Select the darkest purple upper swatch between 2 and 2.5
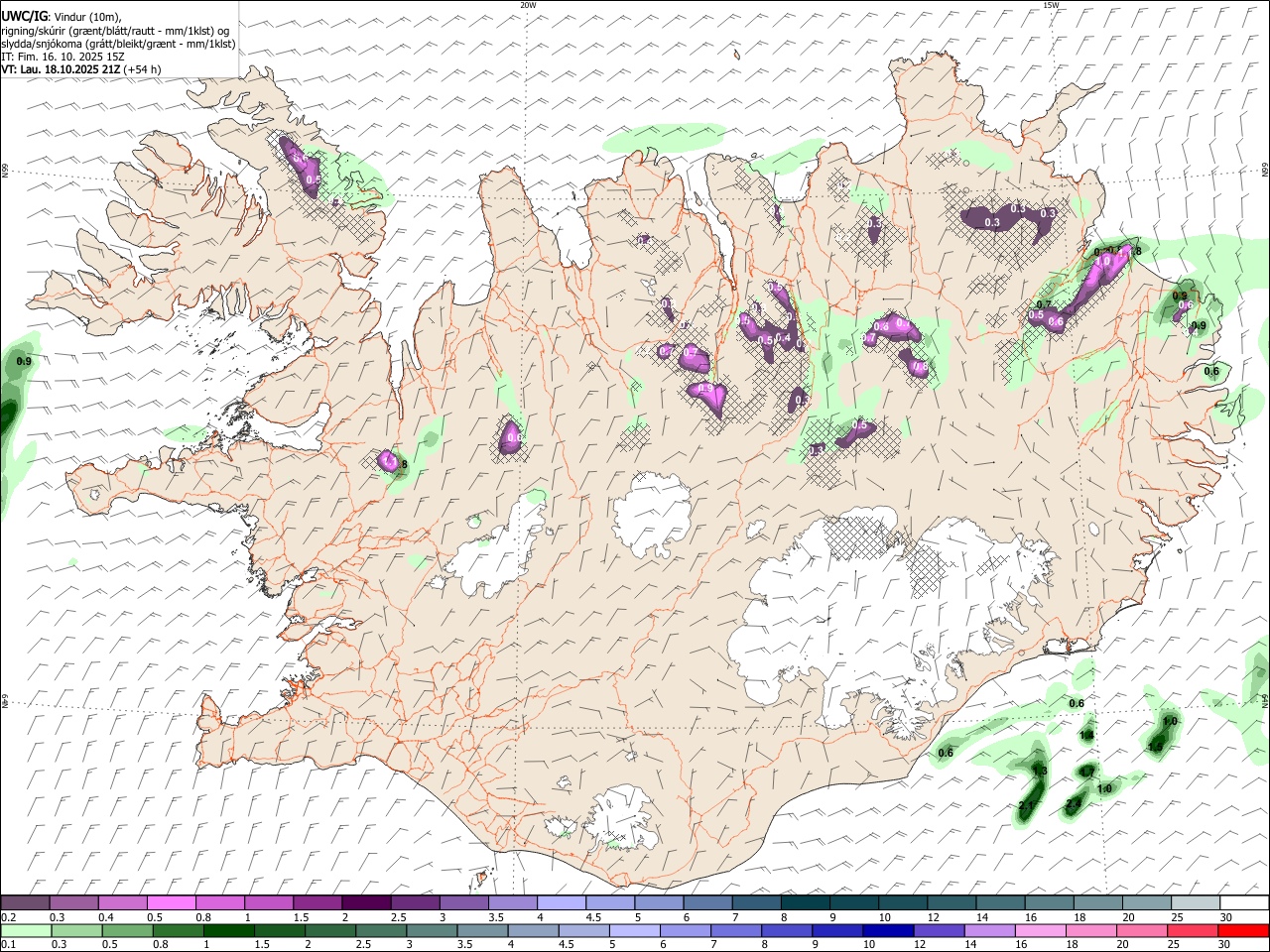The height and width of the screenshot is (952, 1270). [366, 902]
